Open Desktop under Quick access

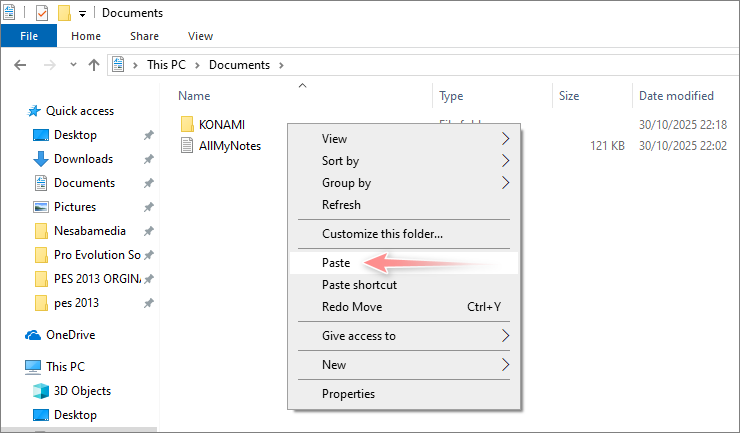[75, 135]
